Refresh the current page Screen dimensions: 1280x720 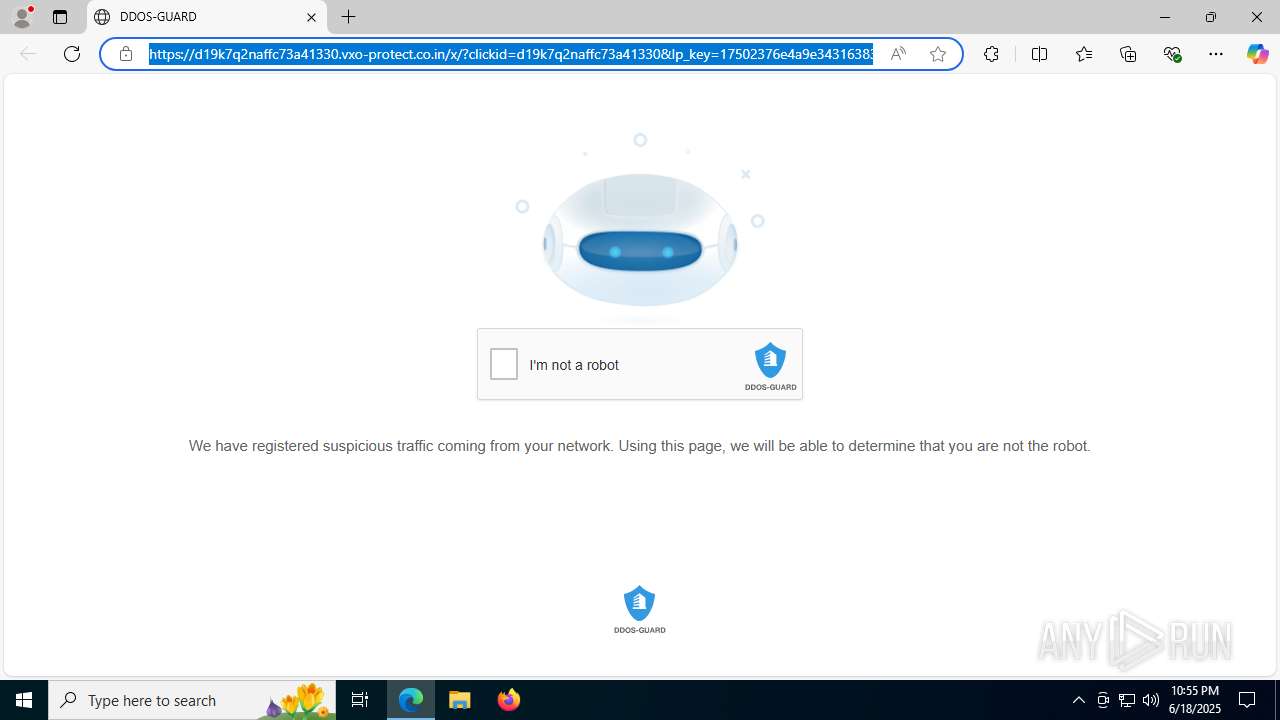click(x=72, y=54)
